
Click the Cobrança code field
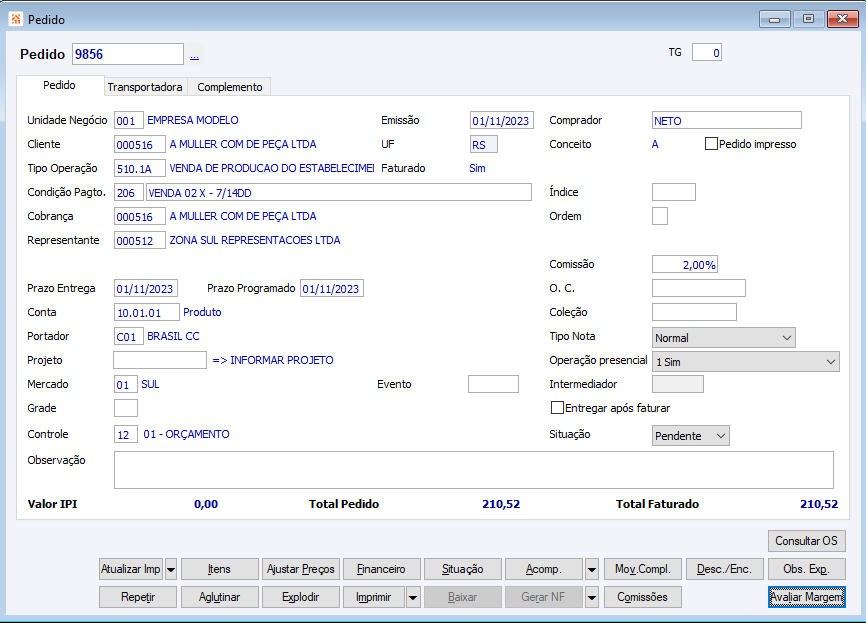[140, 217]
